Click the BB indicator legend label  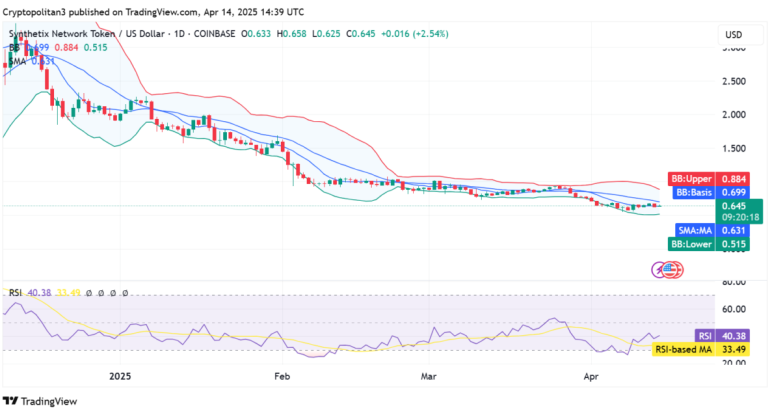14,48
